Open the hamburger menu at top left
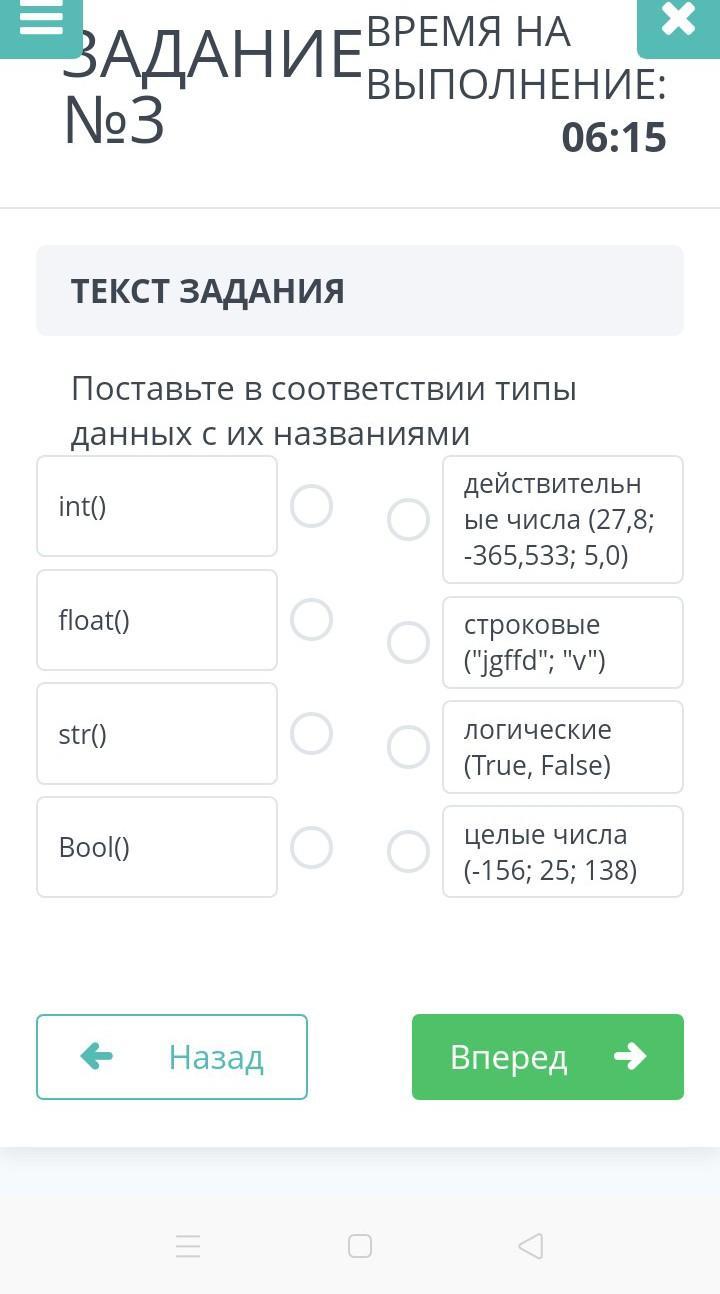Image resolution: width=720 pixels, height=1294 pixels. click(x=41, y=22)
